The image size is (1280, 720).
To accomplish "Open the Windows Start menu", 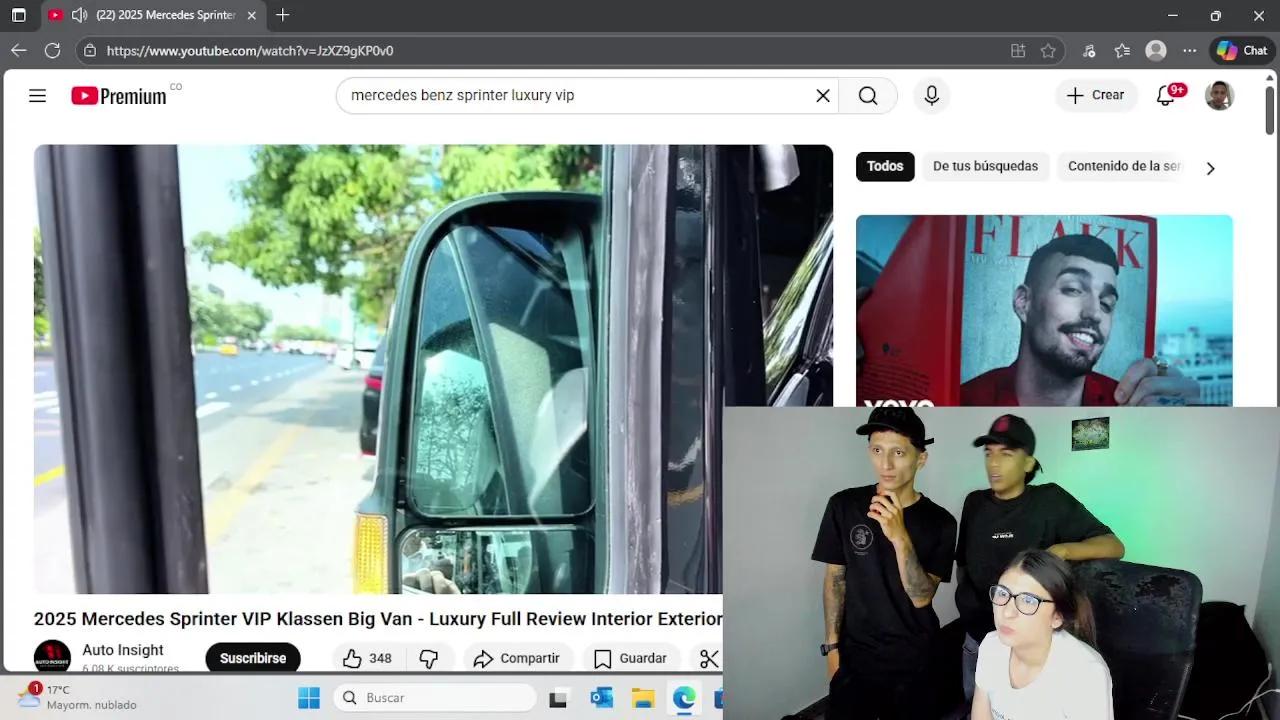I will (x=309, y=697).
